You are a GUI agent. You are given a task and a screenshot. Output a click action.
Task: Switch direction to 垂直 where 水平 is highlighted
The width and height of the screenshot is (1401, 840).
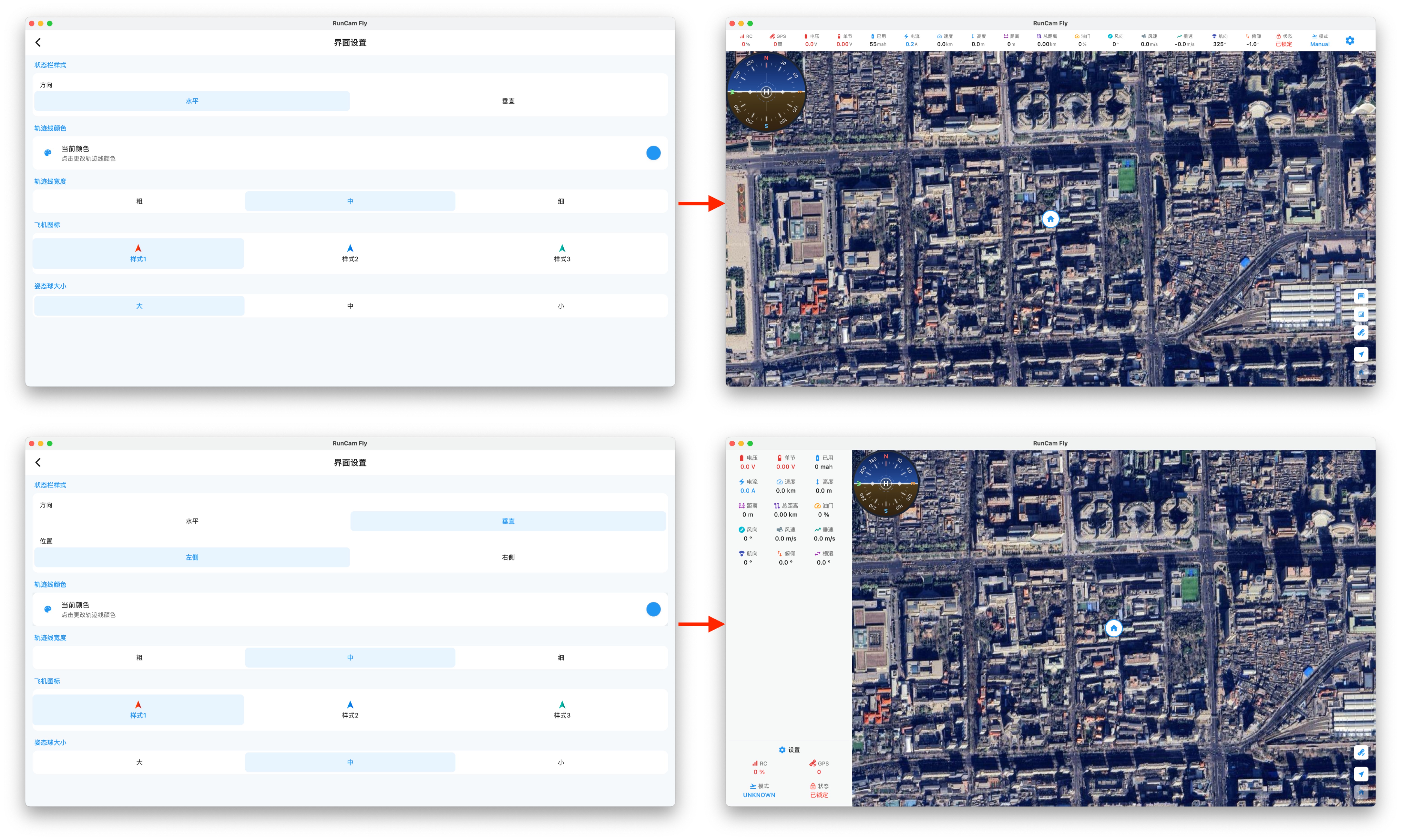point(508,101)
